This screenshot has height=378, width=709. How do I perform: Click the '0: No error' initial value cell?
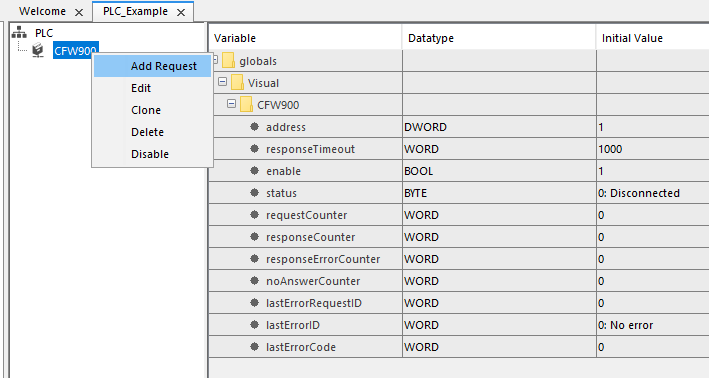click(x=653, y=325)
